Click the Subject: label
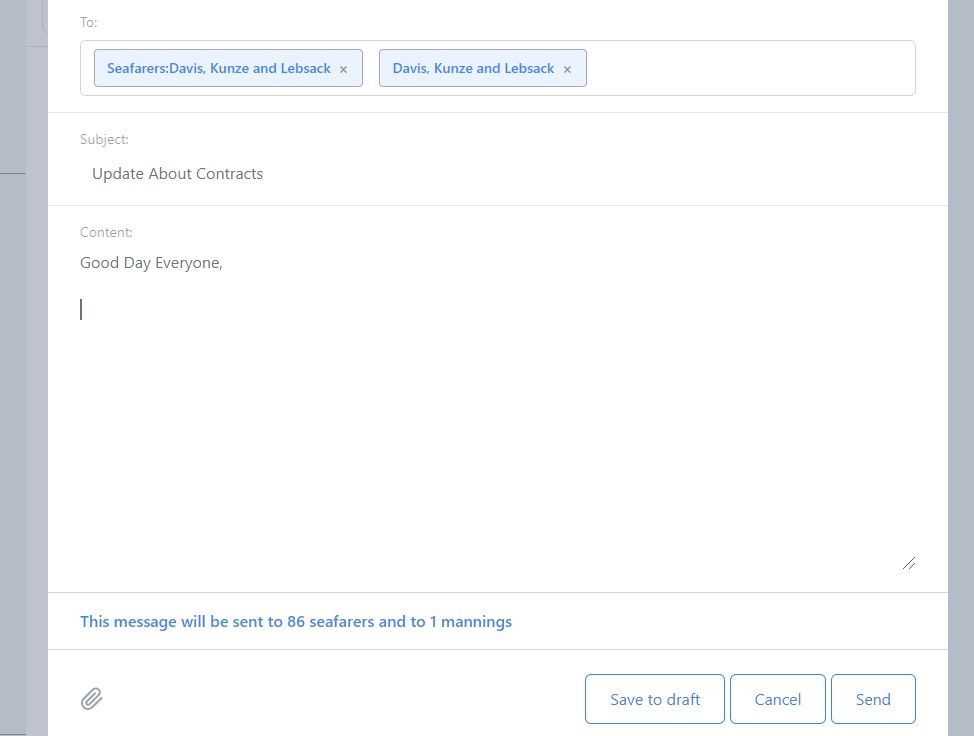The image size is (974, 736). [104, 139]
